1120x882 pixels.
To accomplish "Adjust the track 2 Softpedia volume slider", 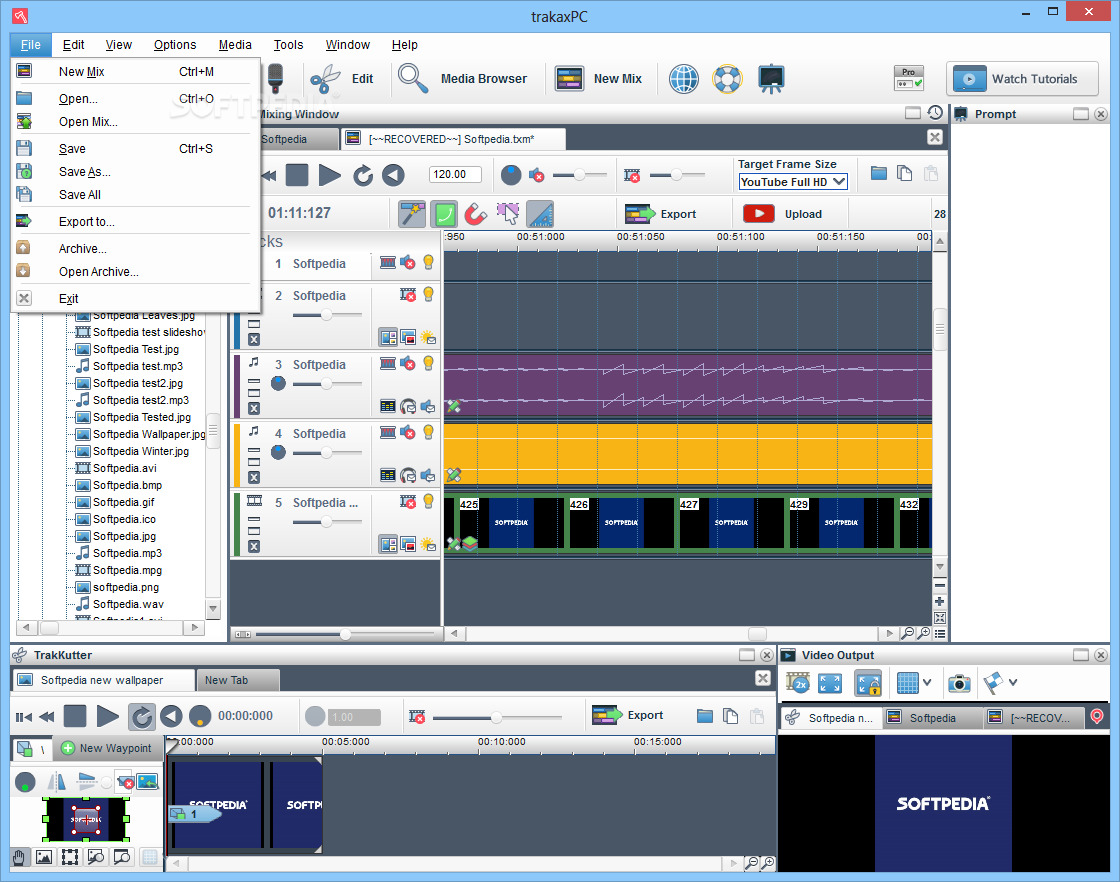I will [326, 315].
